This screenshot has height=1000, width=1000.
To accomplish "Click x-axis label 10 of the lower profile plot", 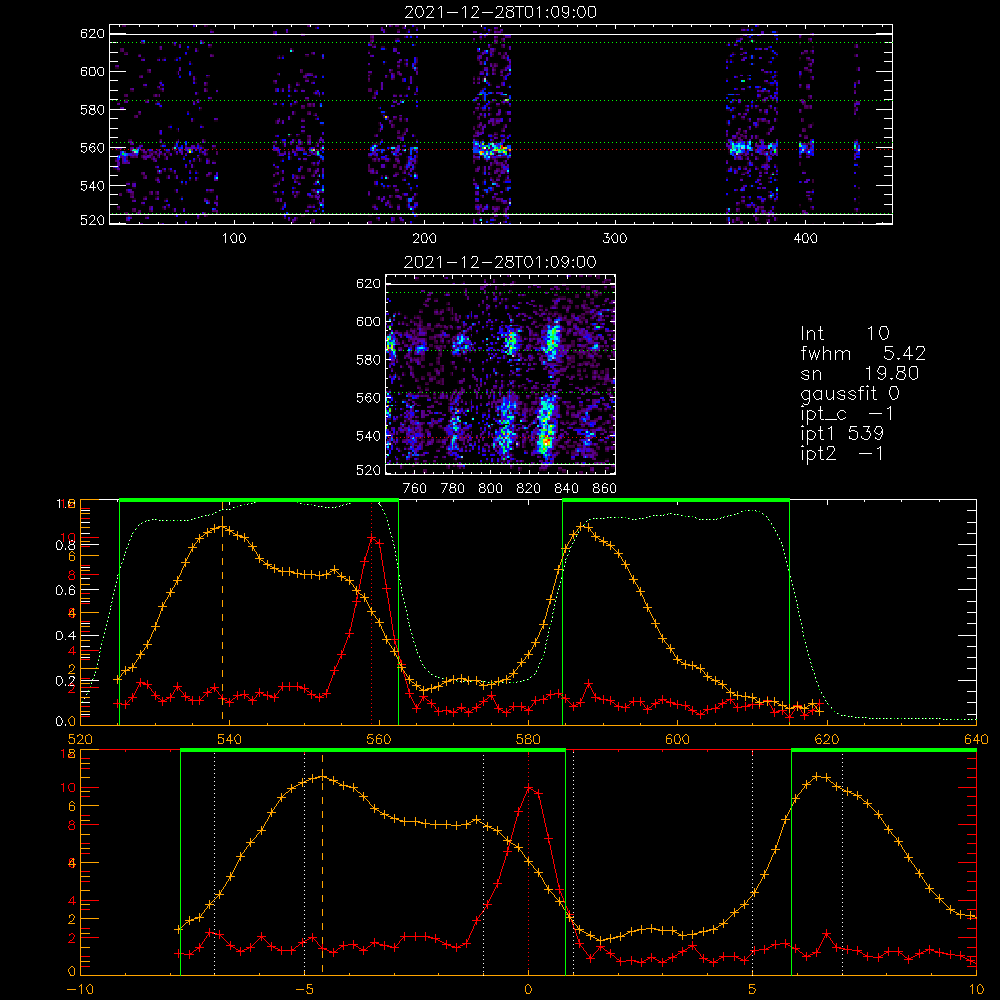I will tap(976, 990).
